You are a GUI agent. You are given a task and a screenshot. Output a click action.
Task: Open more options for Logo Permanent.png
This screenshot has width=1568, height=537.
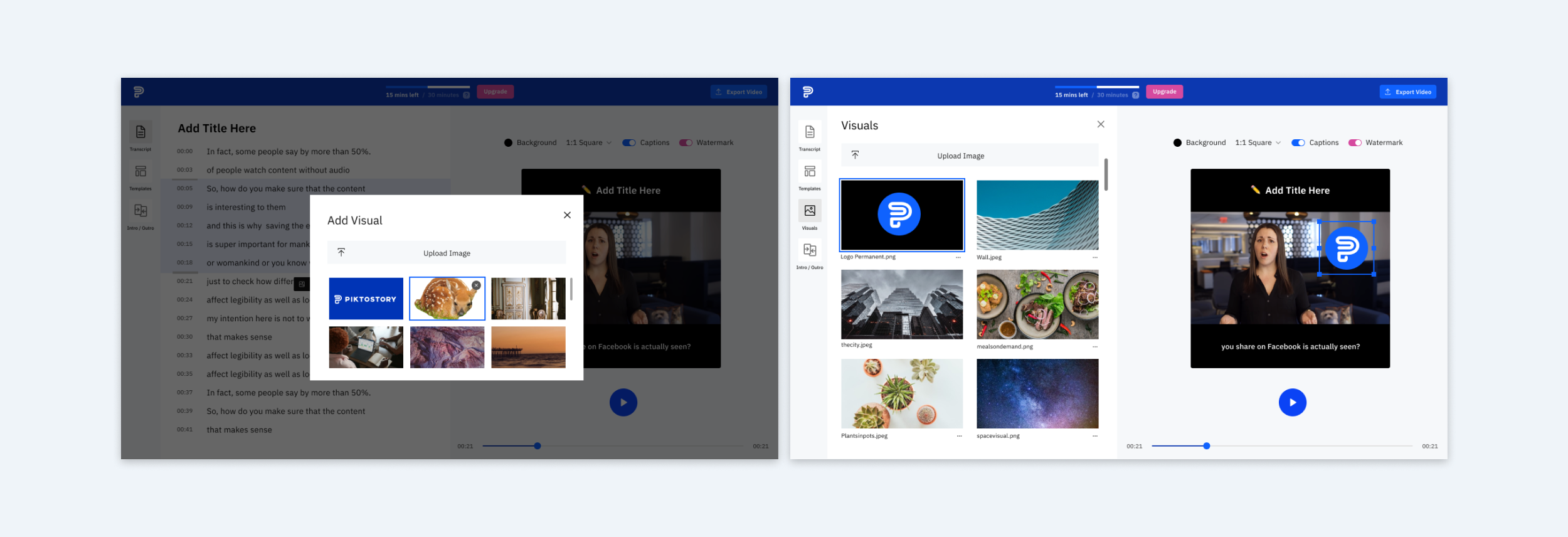958,257
